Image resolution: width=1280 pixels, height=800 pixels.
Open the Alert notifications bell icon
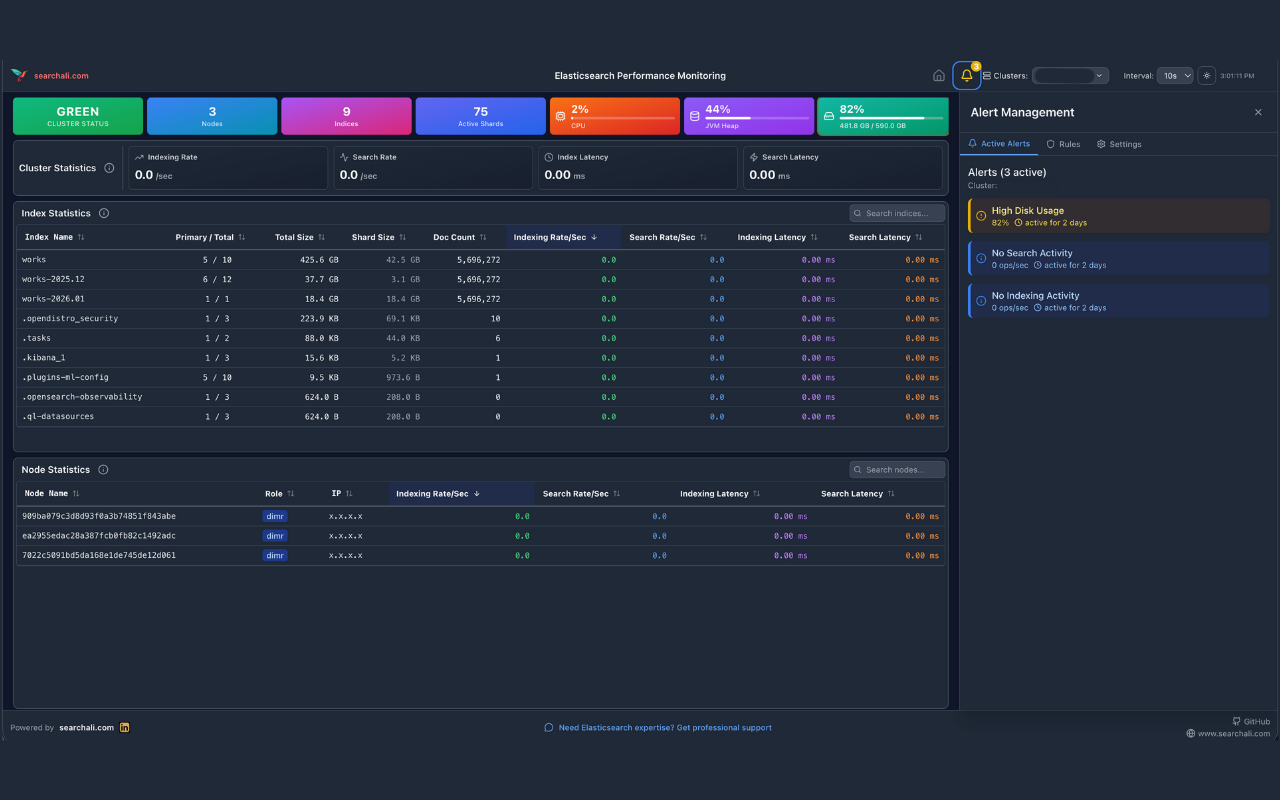tap(965, 75)
